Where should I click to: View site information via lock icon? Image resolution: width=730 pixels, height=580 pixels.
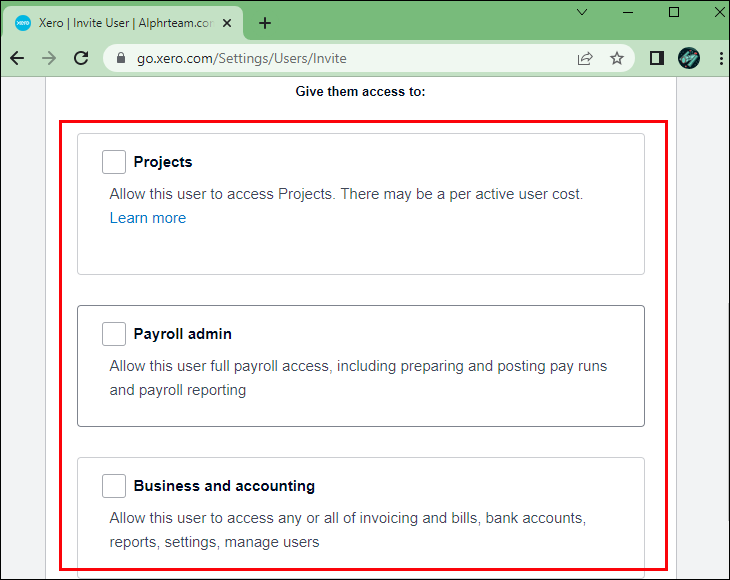point(122,58)
